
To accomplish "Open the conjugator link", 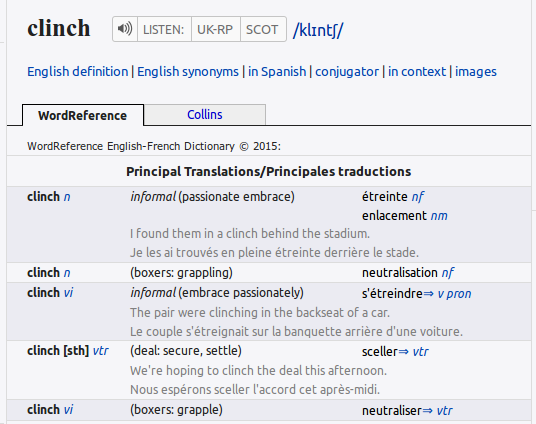I will pyautogui.click(x=347, y=72).
